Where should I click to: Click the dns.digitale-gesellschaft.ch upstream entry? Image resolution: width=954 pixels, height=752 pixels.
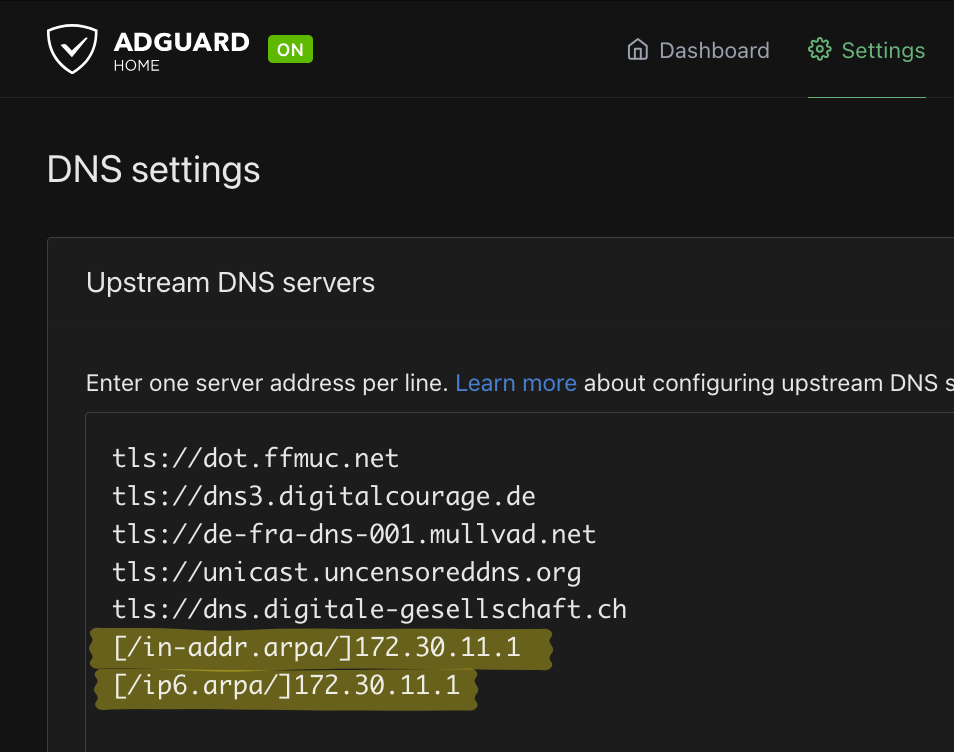click(x=369, y=610)
